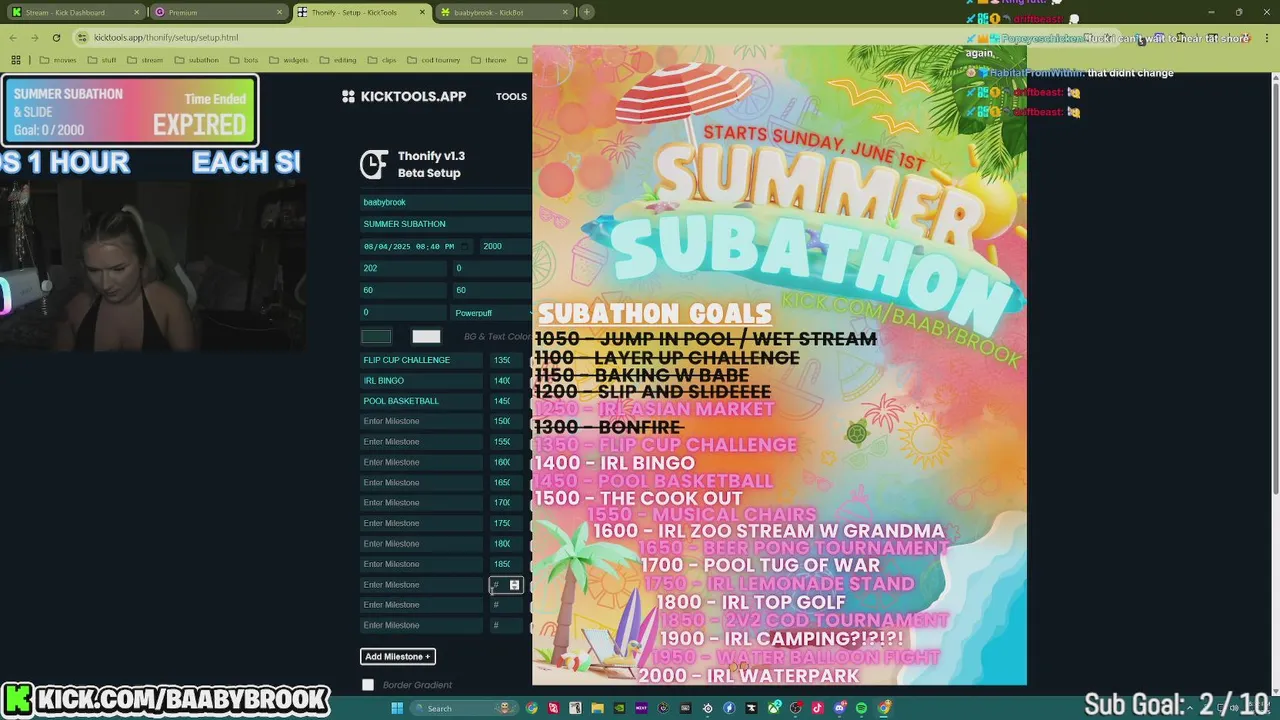This screenshot has height=720, width=1280.
Task: Edit the SUMMER SUBATHON title field
Action: click(446, 224)
